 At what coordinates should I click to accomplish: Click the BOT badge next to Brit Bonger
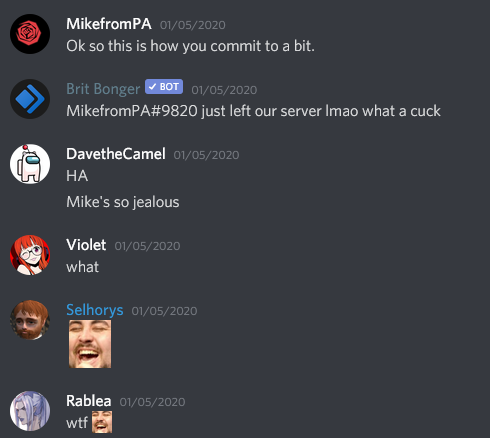coord(164,87)
